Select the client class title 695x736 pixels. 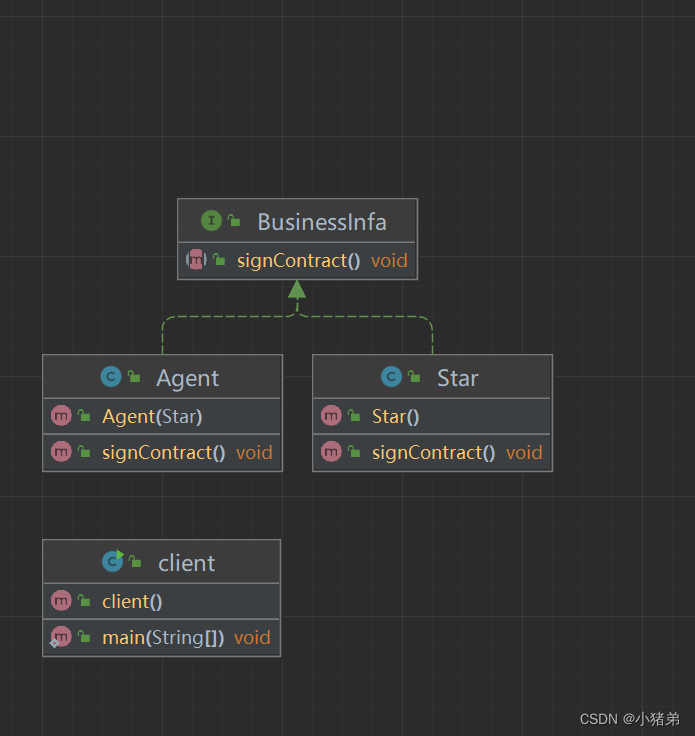(x=186, y=563)
